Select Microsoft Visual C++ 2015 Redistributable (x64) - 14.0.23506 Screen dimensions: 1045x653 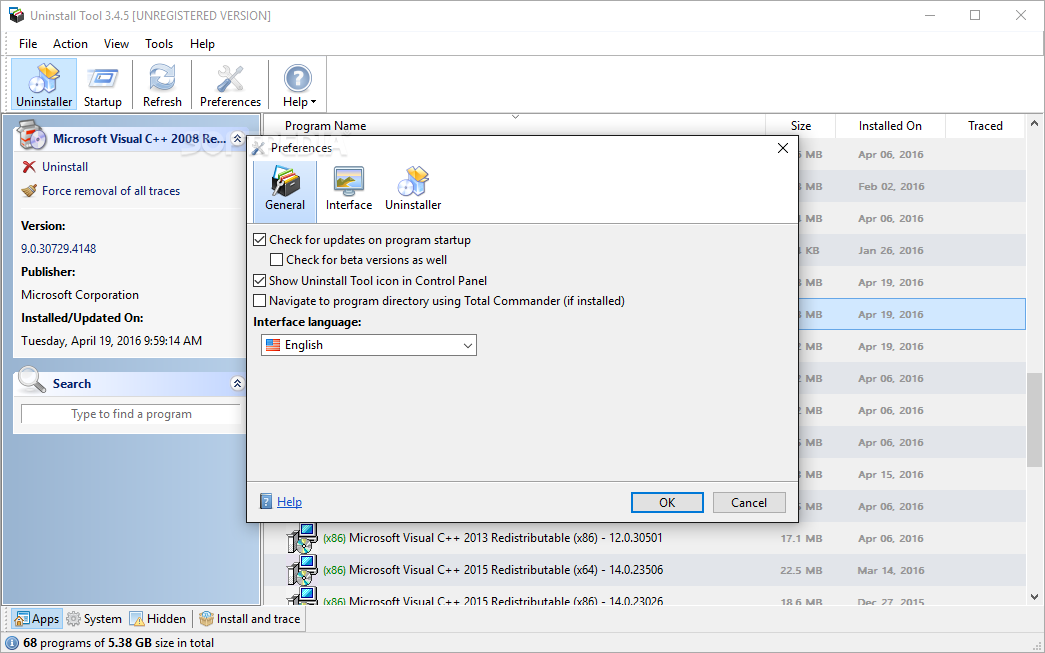pyautogui.click(x=644, y=570)
